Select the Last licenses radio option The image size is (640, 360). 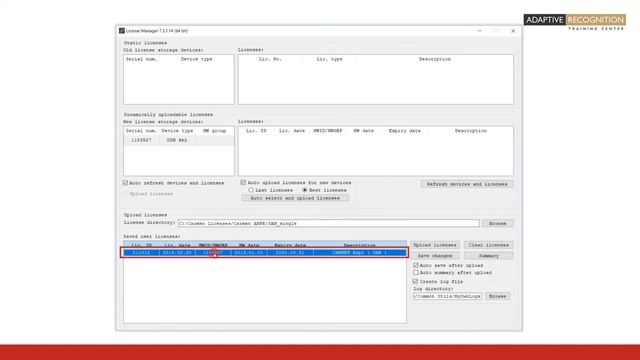(x=251, y=190)
